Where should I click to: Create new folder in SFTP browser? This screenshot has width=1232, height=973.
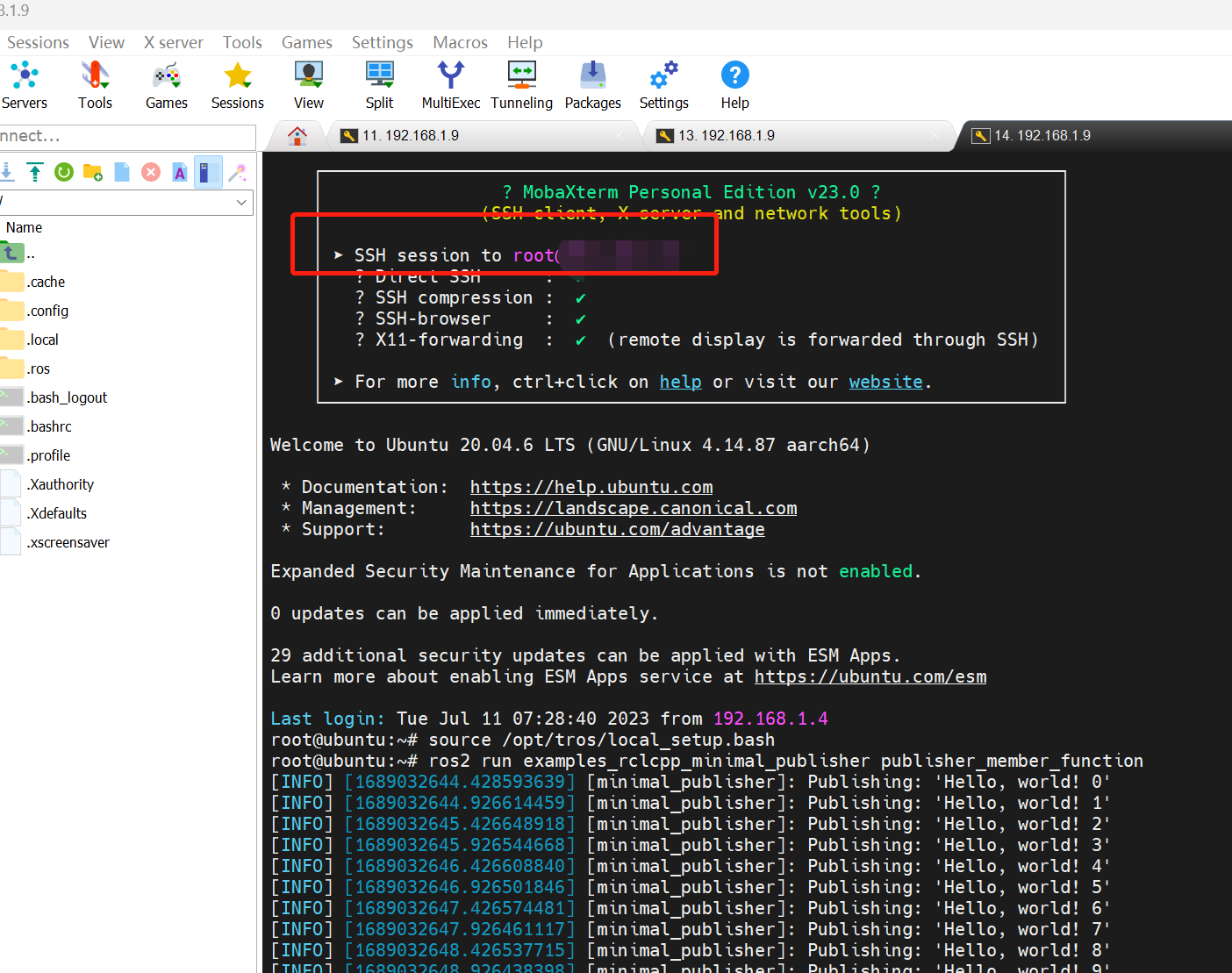(93, 172)
